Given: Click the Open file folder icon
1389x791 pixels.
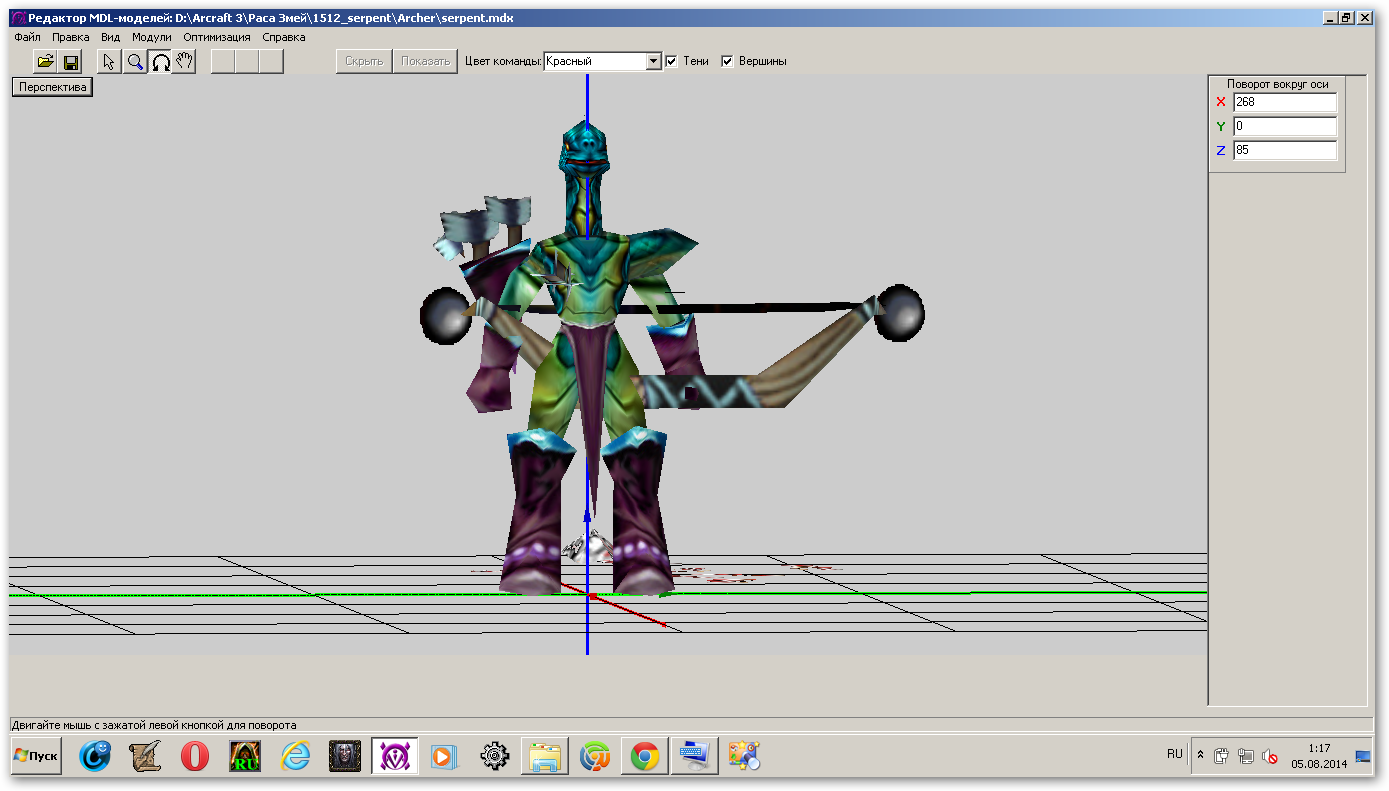Looking at the screenshot, I should coord(45,62).
